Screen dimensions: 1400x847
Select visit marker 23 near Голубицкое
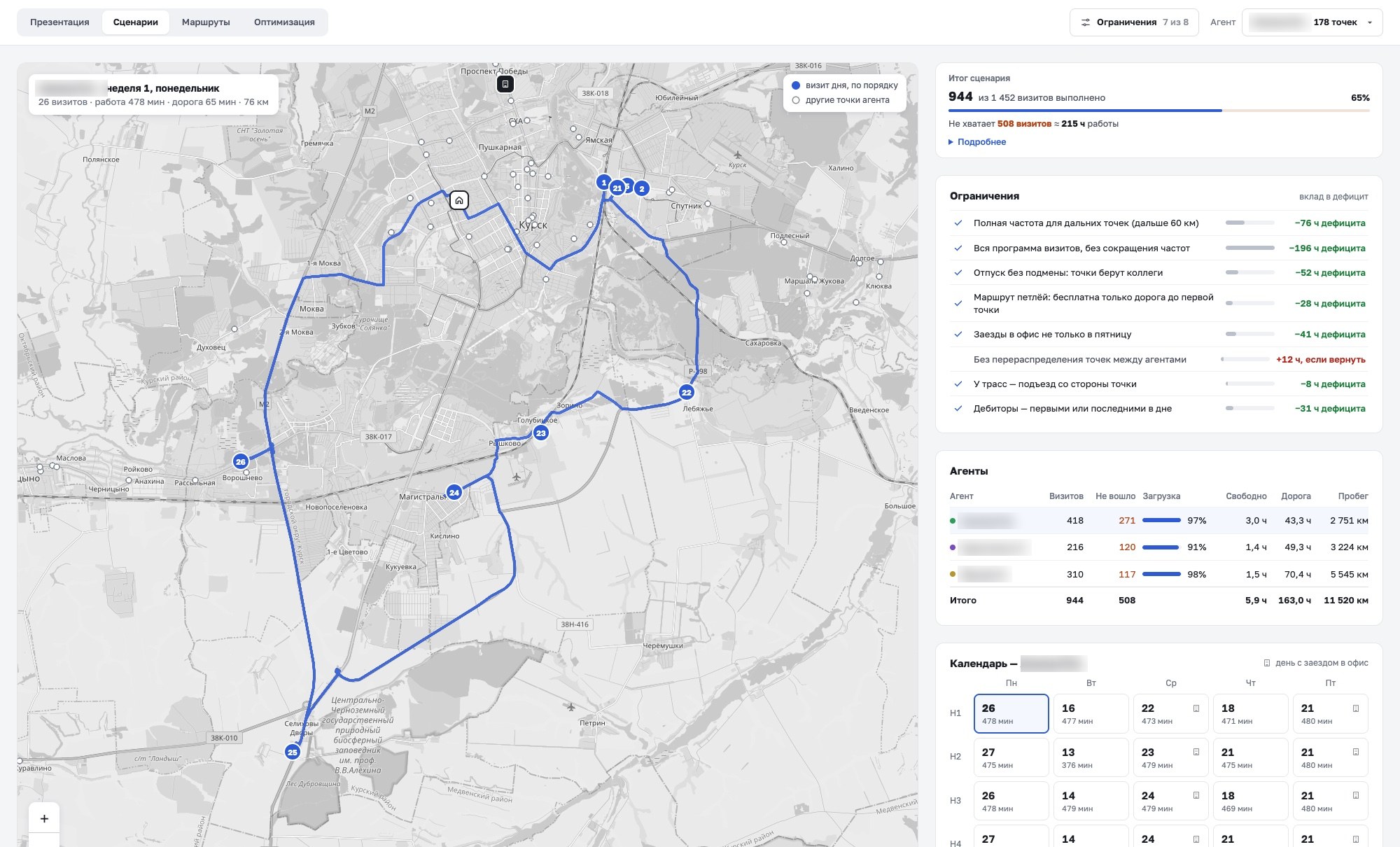[540, 433]
